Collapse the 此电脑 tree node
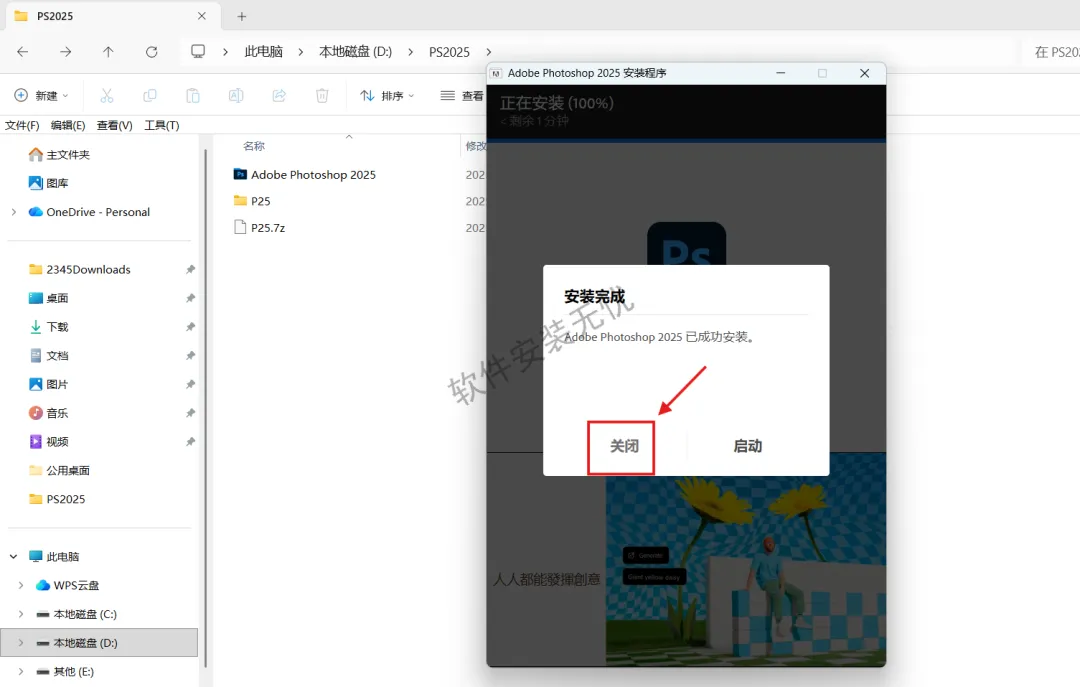This screenshot has height=687, width=1080. 14,556
